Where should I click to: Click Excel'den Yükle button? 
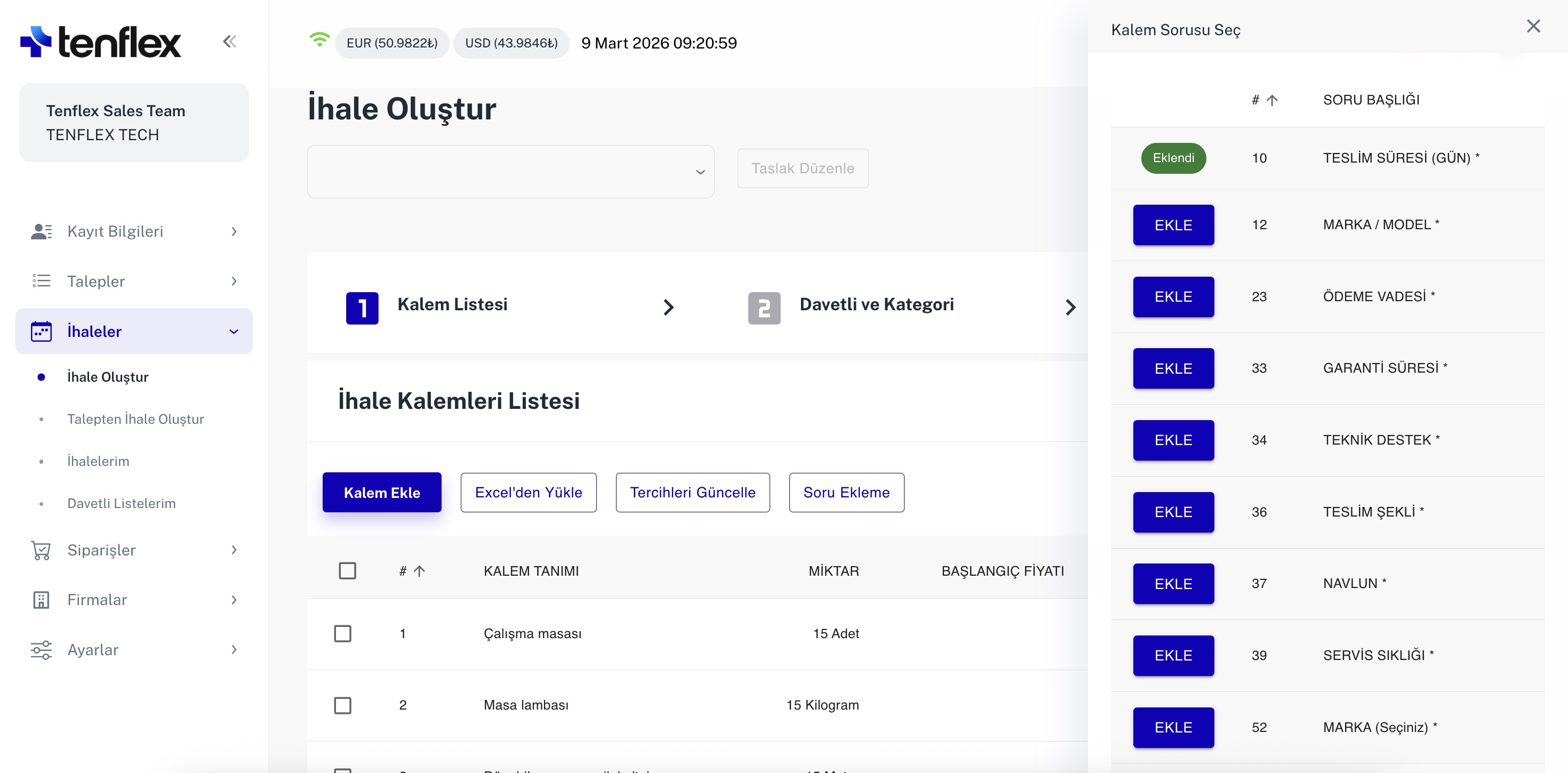tap(529, 493)
